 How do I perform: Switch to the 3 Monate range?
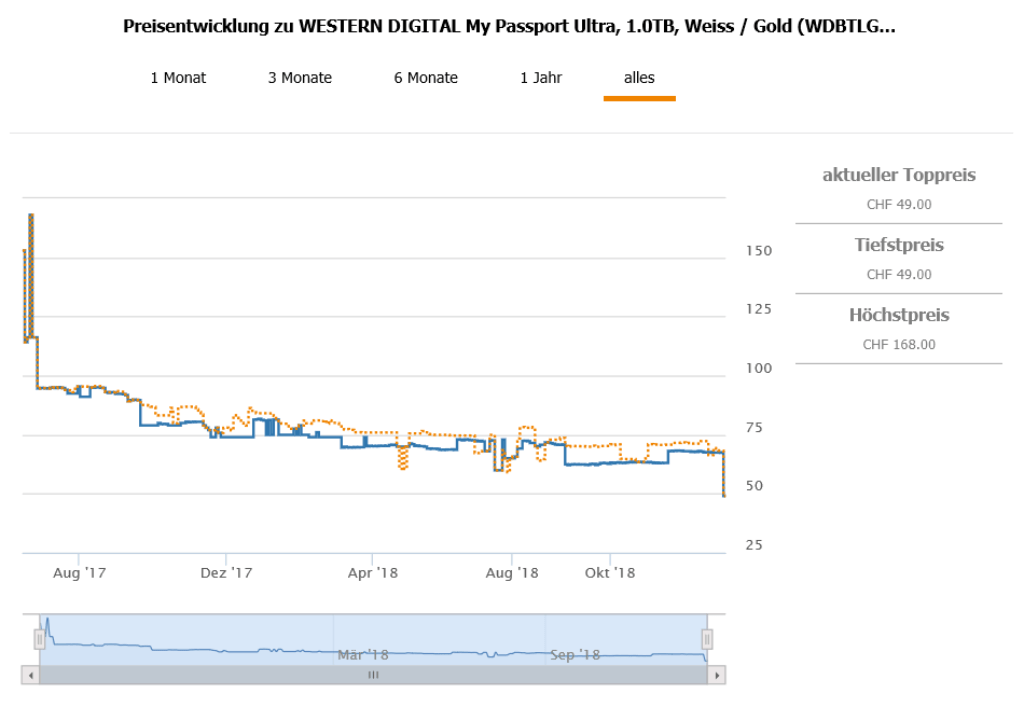pos(299,78)
